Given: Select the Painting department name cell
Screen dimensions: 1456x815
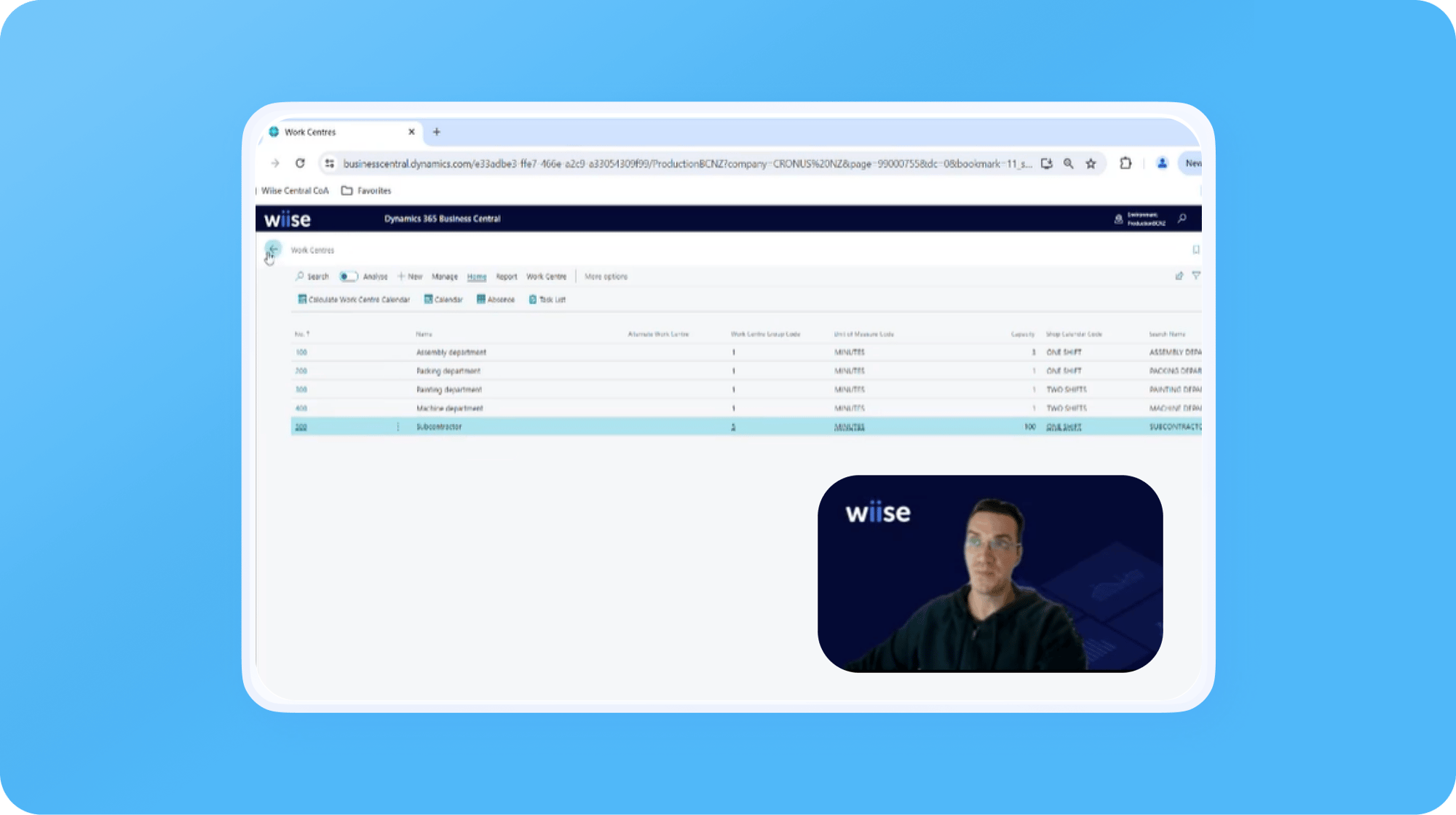Looking at the screenshot, I should coord(449,390).
